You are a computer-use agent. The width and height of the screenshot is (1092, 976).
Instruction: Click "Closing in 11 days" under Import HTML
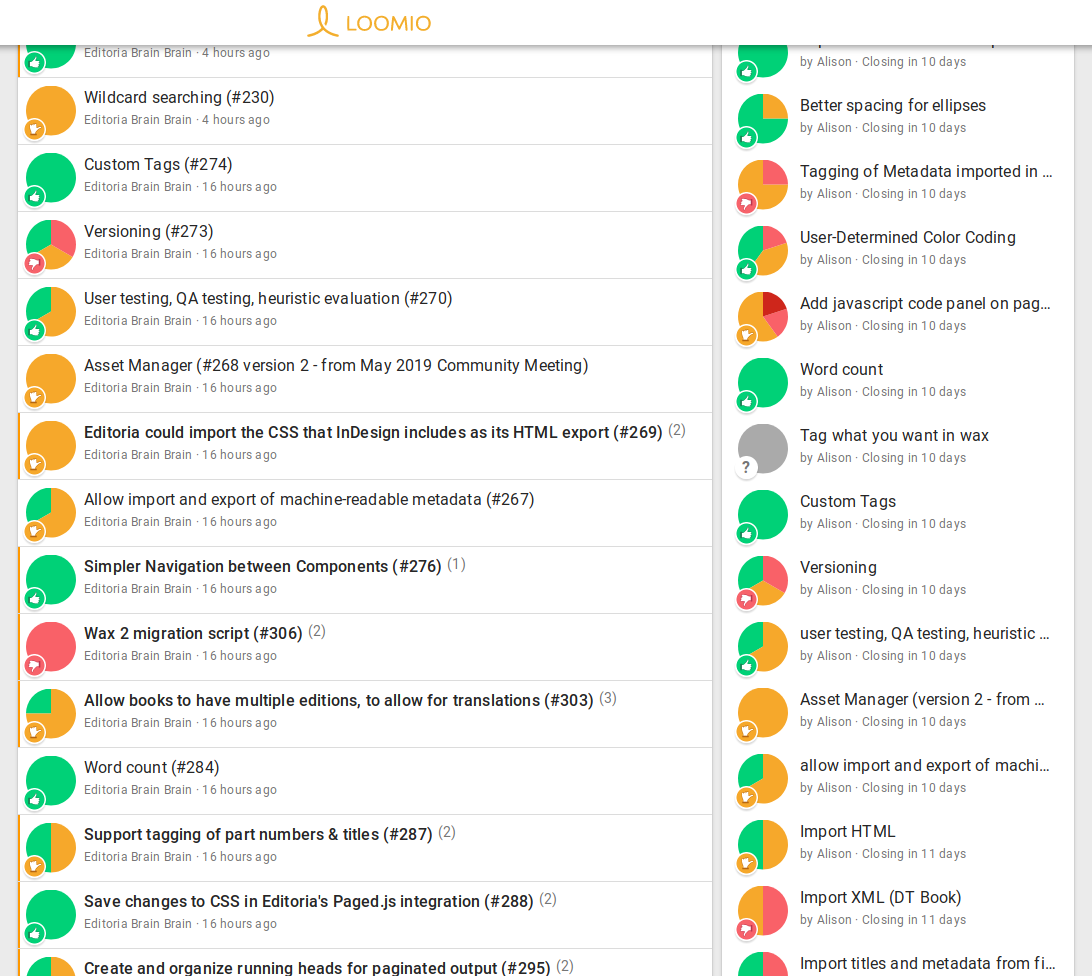pos(914,853)
